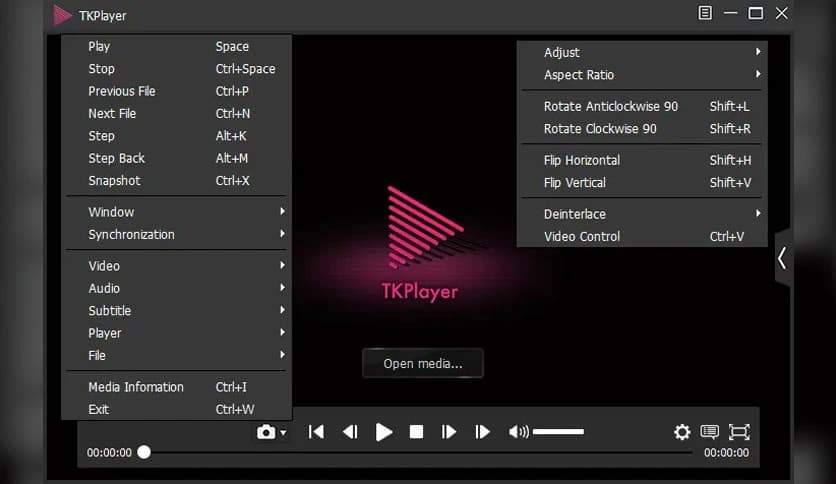Expand the side panel chevron
The image size is (836, 484).
point(782,259)
